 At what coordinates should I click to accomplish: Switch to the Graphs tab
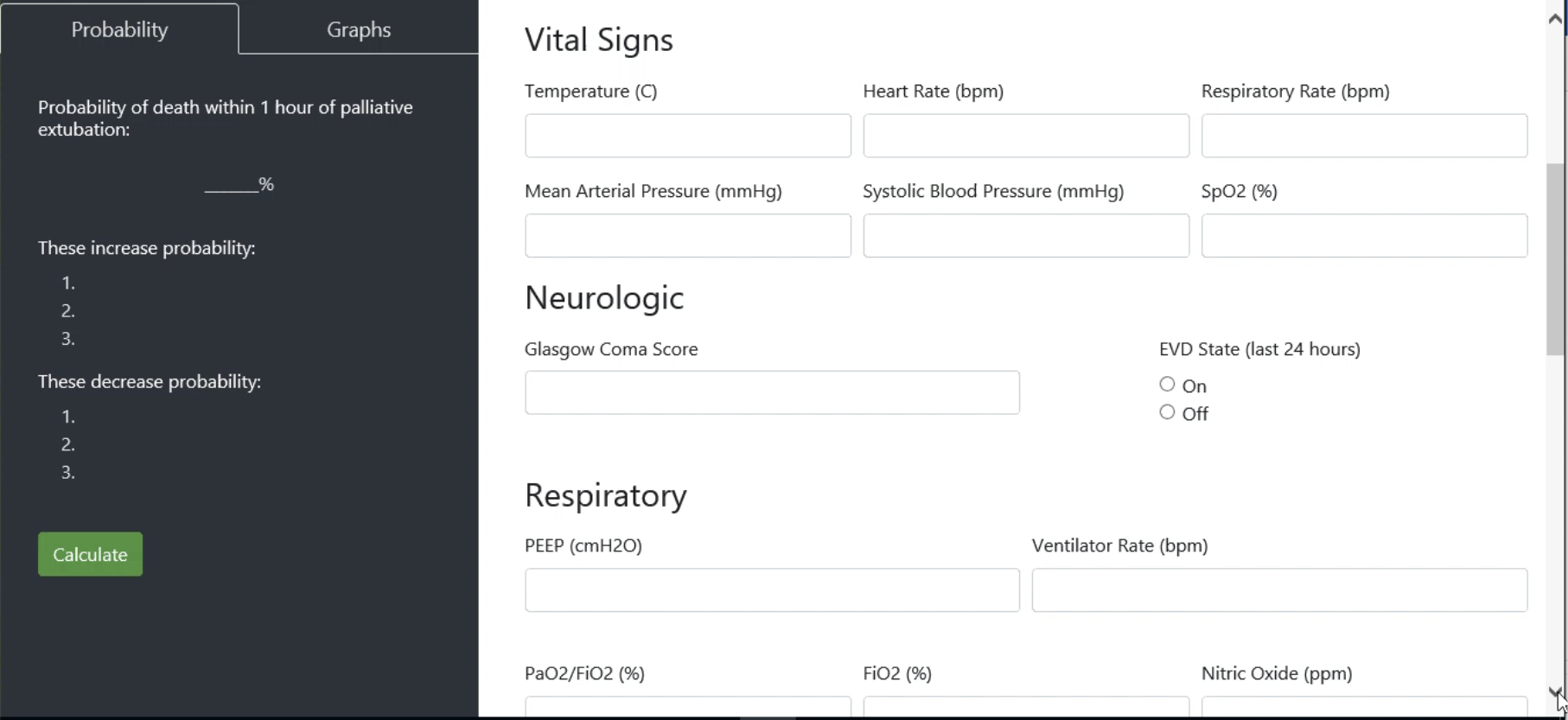click(359, 29)
